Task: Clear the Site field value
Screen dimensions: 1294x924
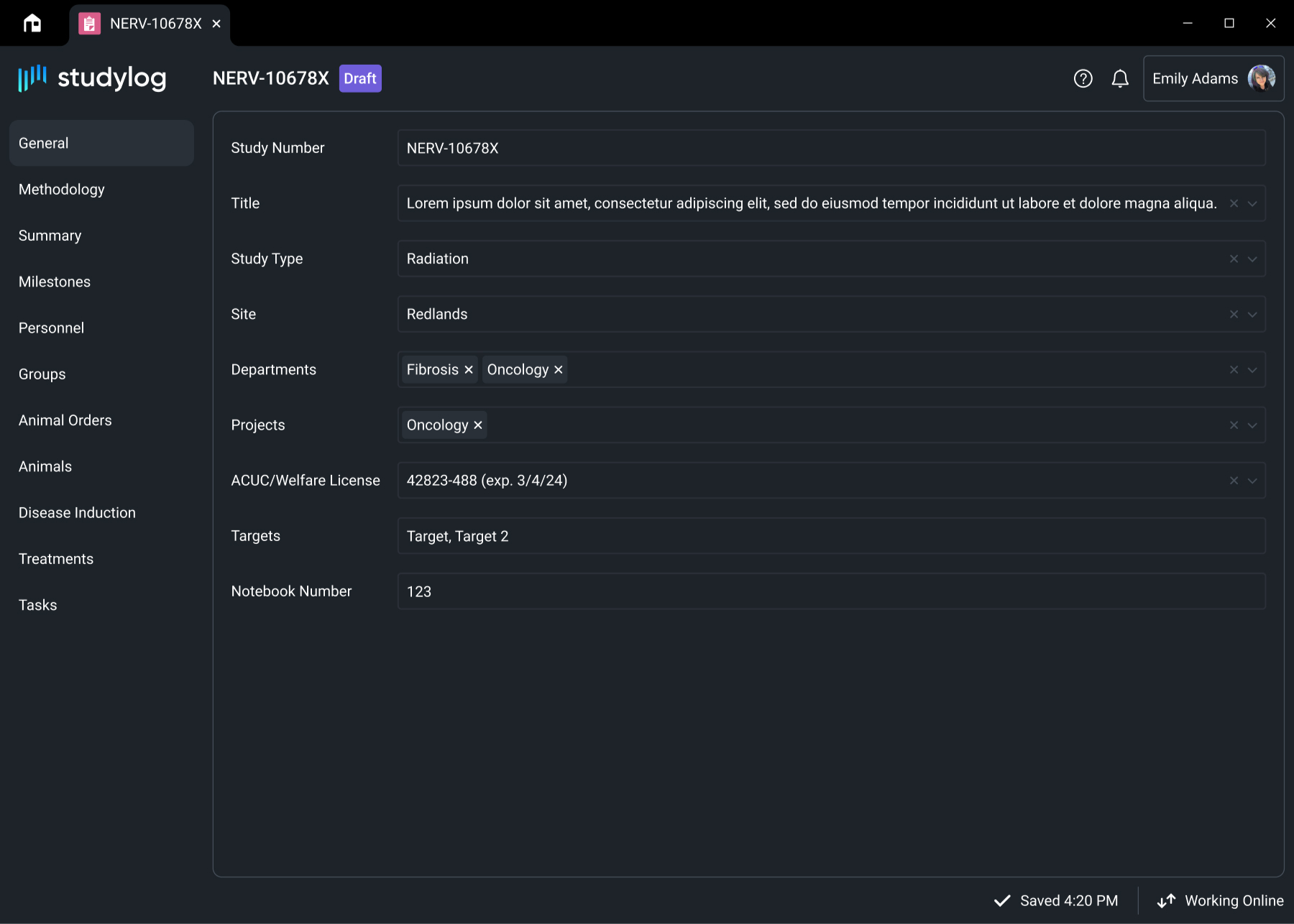Action: 1234,314
